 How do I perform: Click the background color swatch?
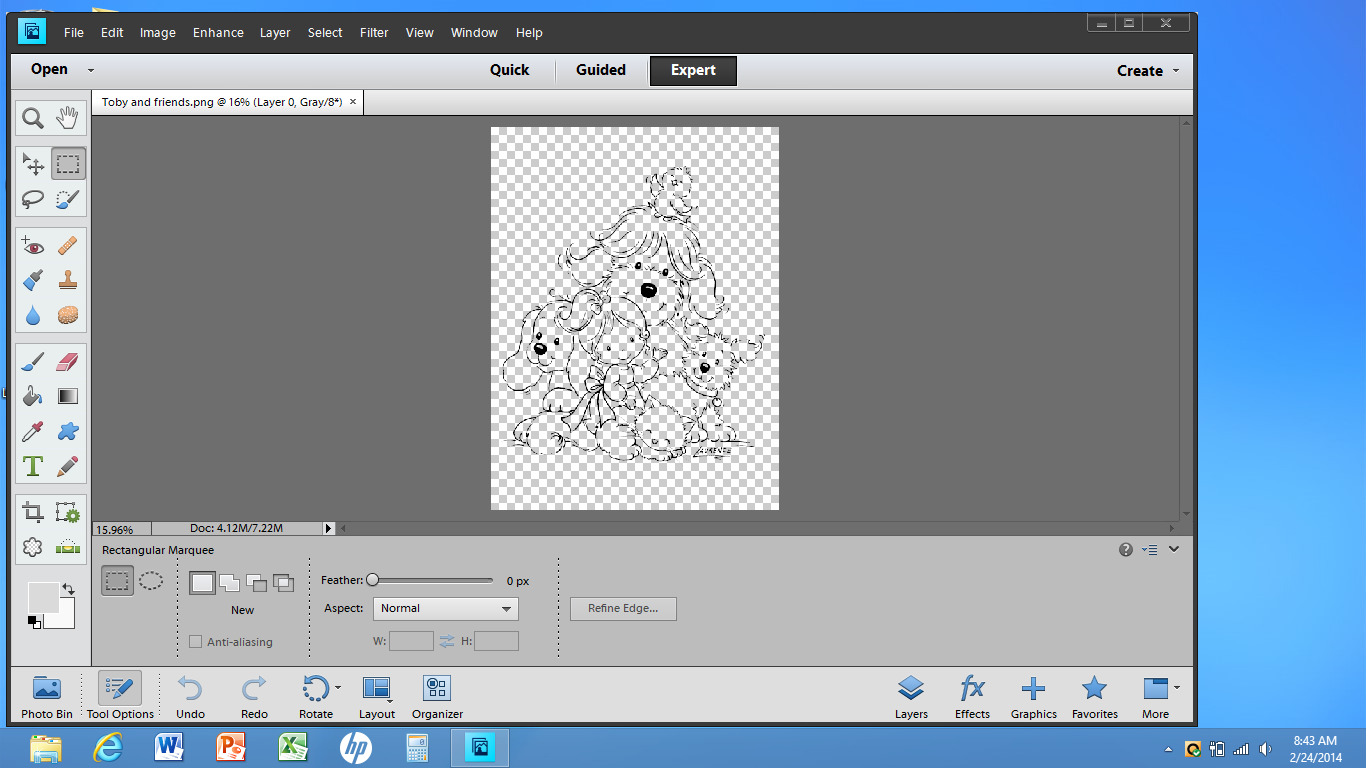pyautogui.click(x=66, y=618)
